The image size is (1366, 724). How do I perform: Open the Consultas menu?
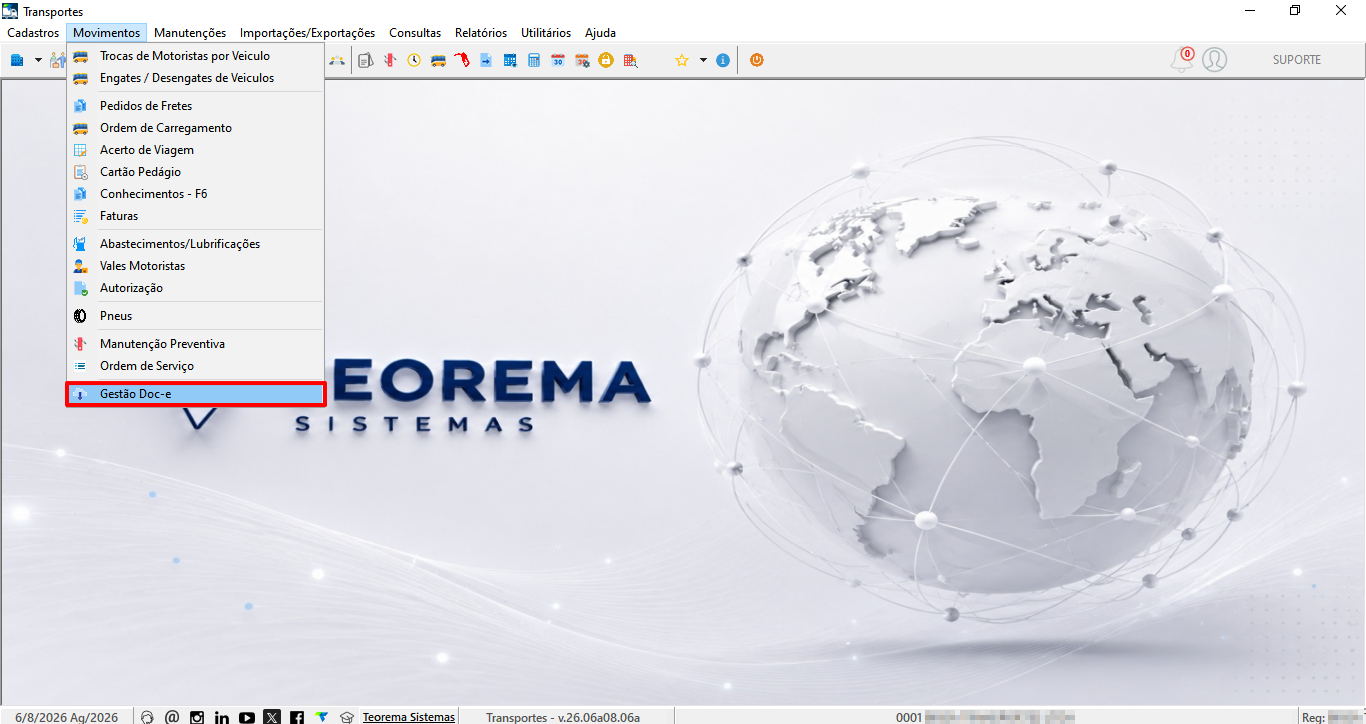point(415,33)
